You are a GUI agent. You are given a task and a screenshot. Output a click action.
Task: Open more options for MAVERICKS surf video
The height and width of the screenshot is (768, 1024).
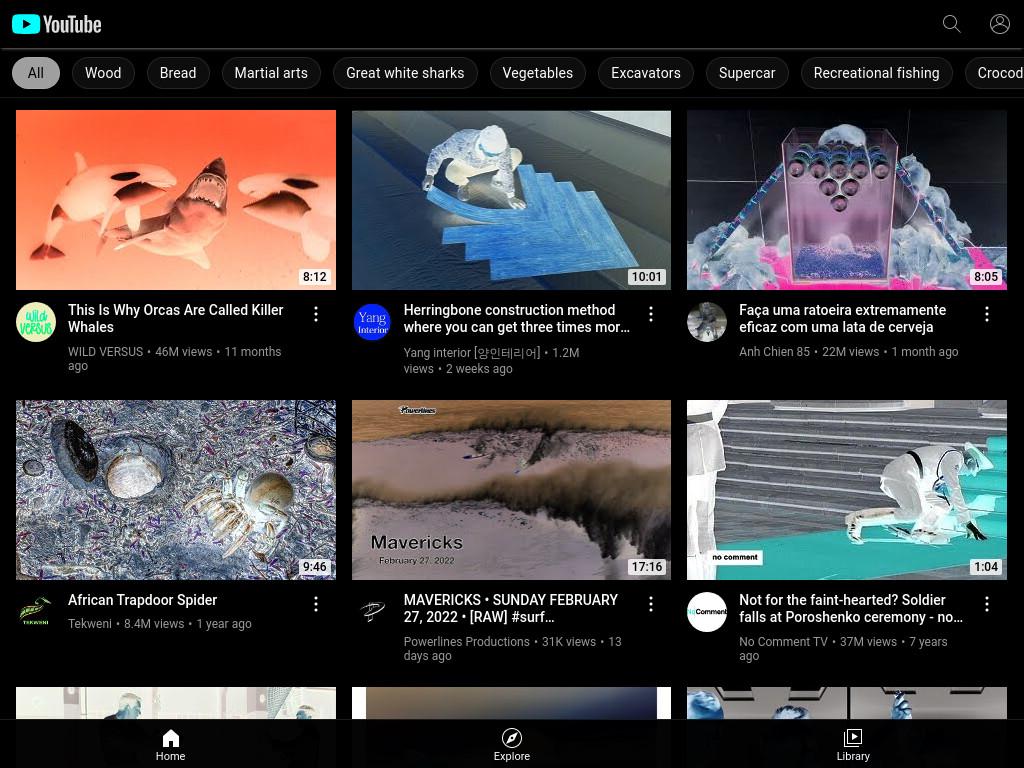coord(651,604)
